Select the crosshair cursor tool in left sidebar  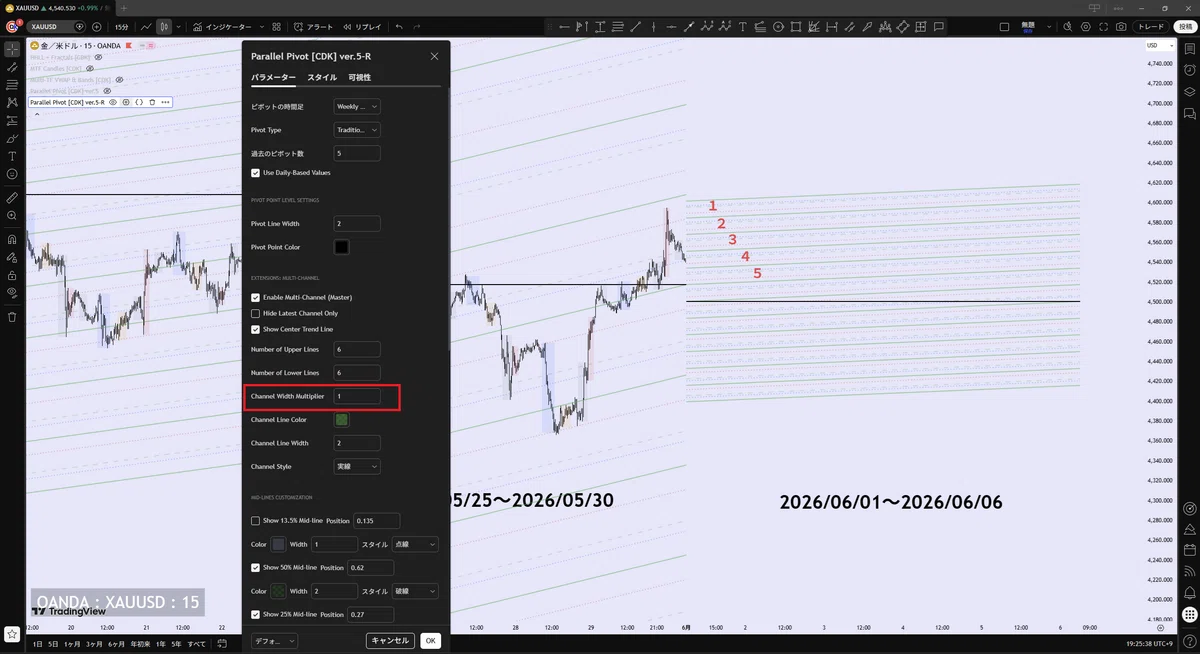(12, 48)
